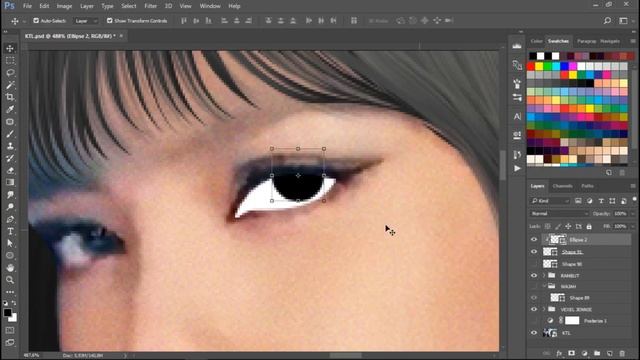Select the Zoom tool
640x360 pixels.
(x=10, y=280)
